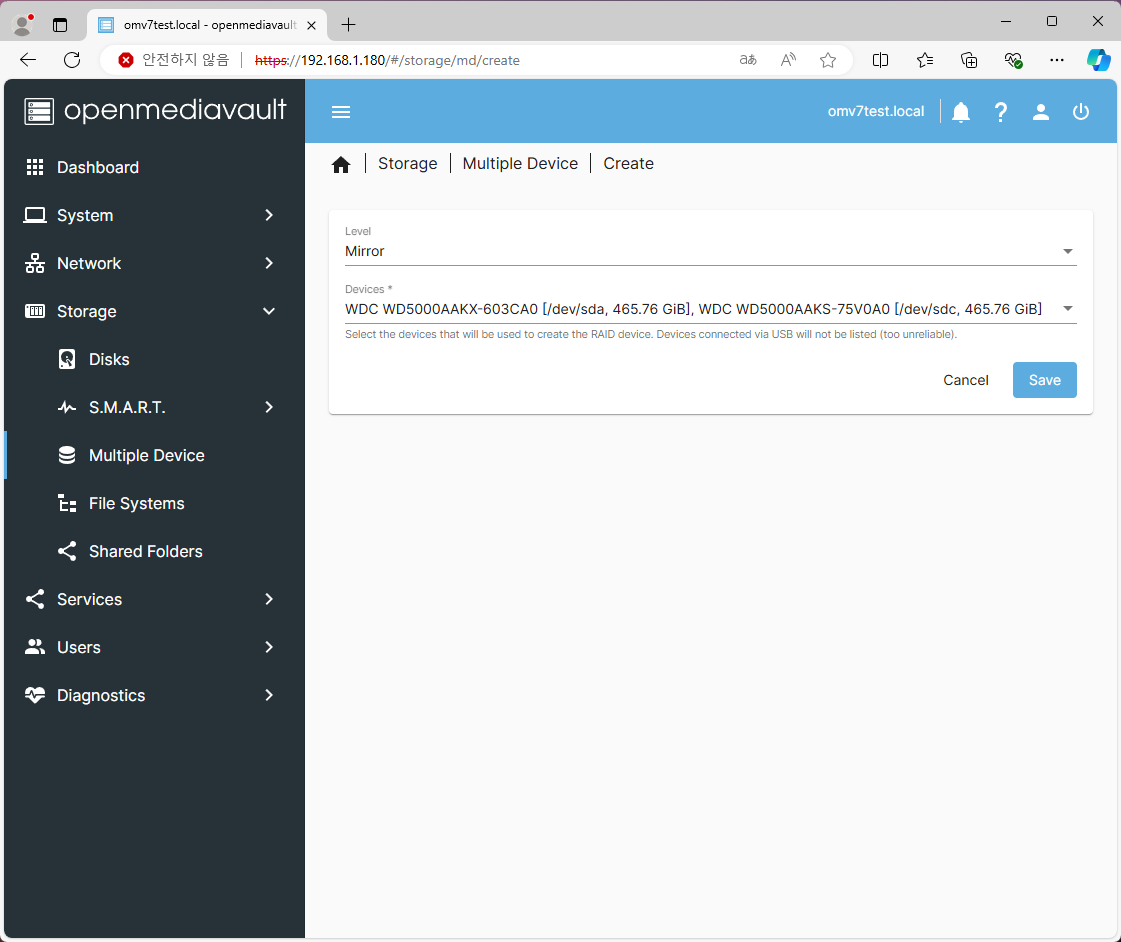
Task: Click the Network topology icon
Action: point(35,263)
